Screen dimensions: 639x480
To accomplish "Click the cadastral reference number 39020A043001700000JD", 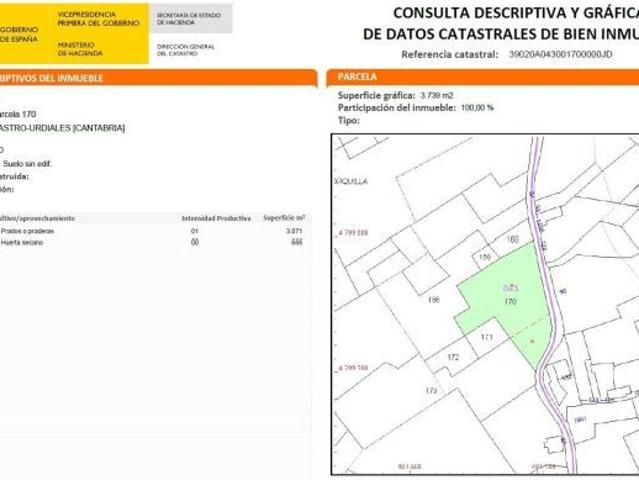I will [x=562, y=54].
